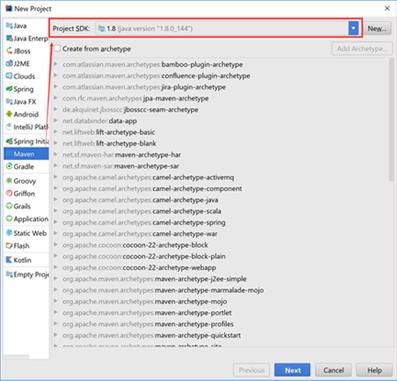397x381 pixels.
Task: Click the New... SDK button
Action: (377, 29)
